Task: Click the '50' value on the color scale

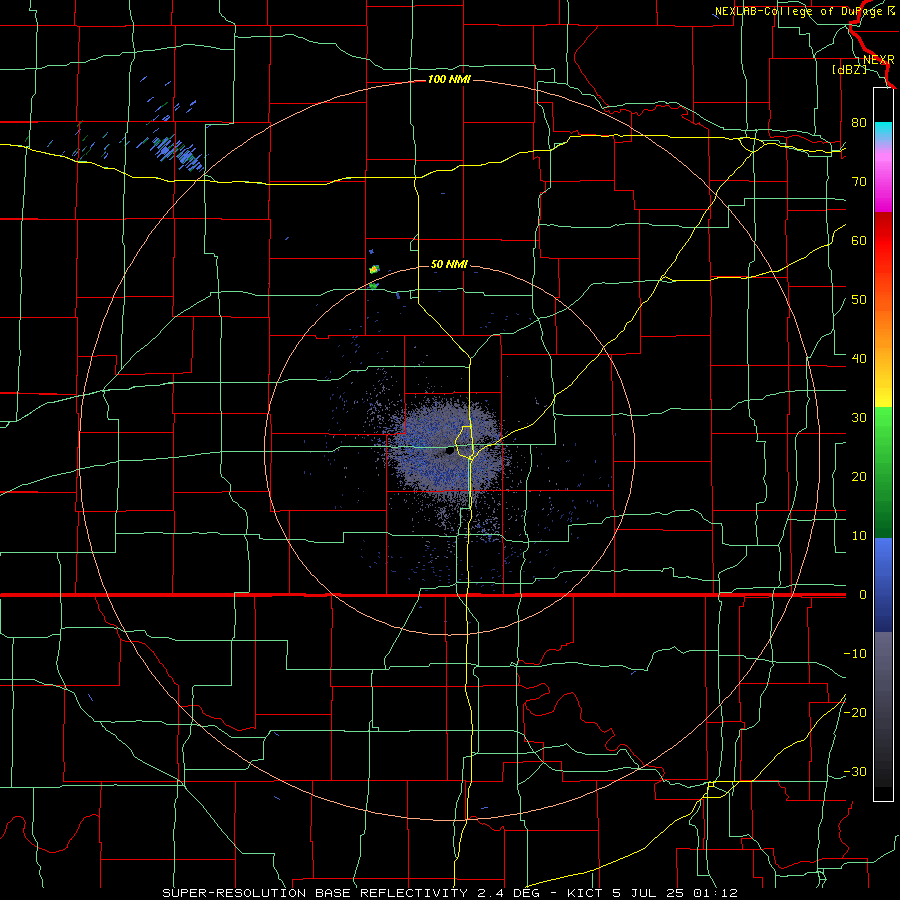Action: click(x=859, y=300)
